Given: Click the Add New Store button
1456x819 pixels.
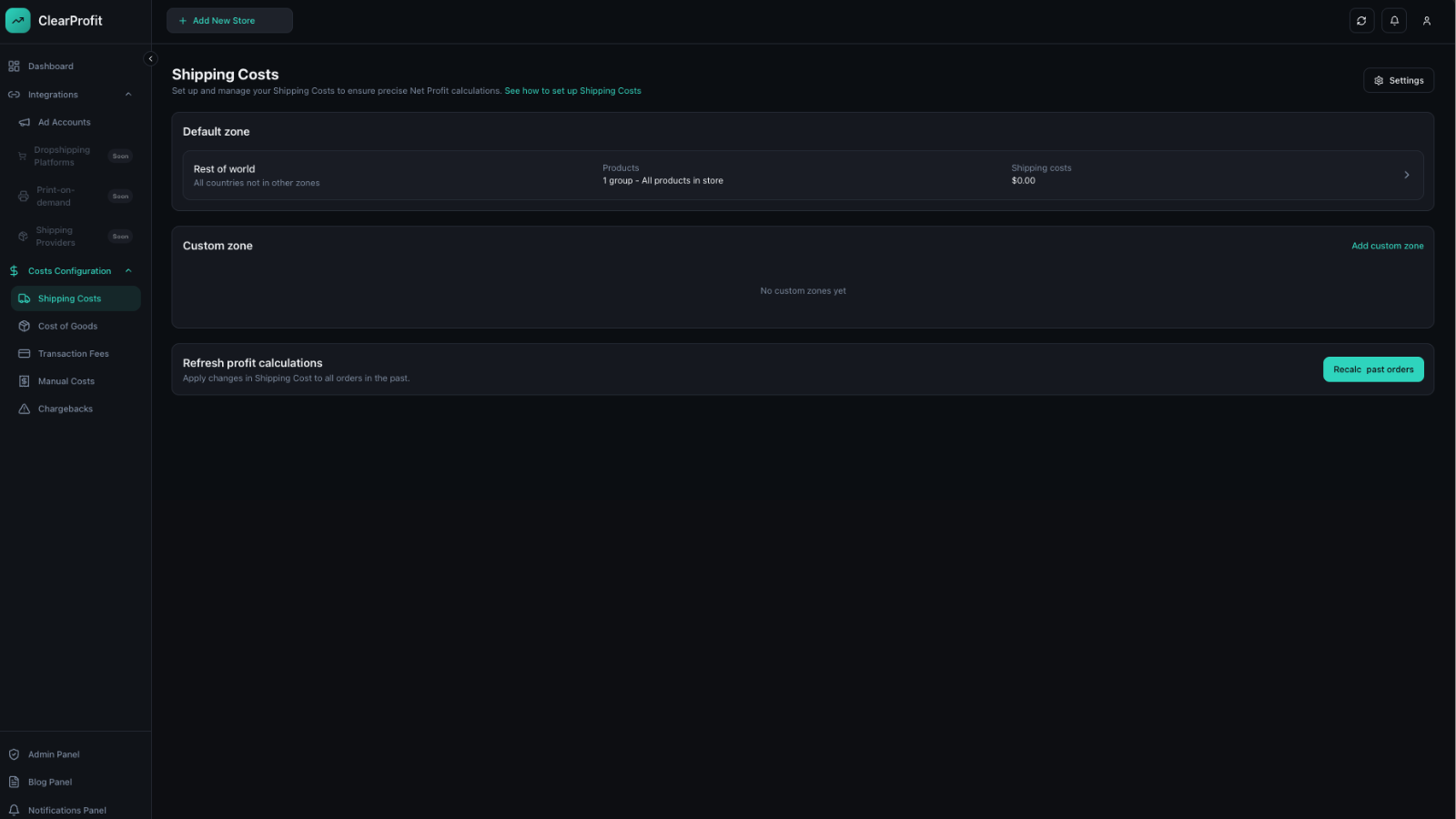Looking at the screenshot, I should coord(229,21).
